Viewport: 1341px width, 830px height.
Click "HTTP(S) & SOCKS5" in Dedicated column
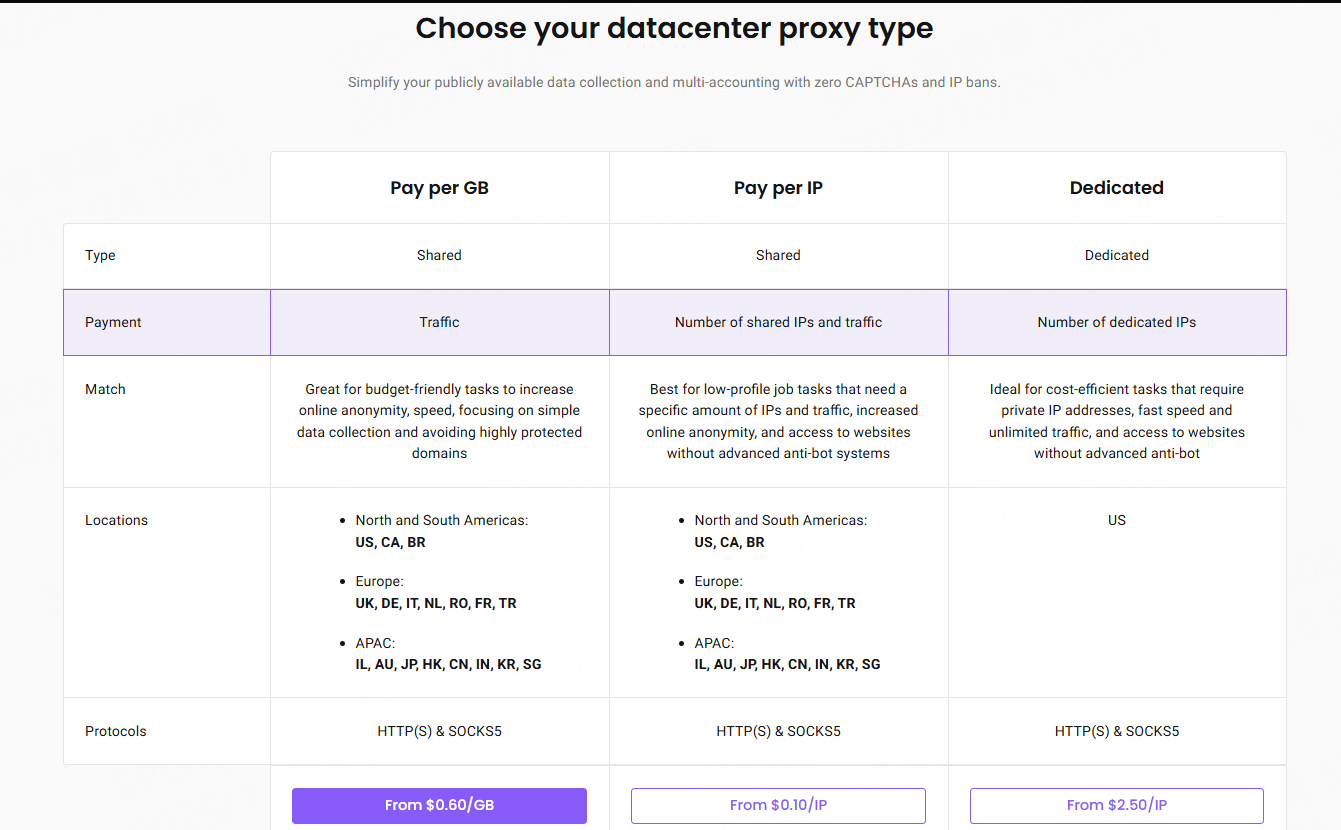tap(1116, 731)
